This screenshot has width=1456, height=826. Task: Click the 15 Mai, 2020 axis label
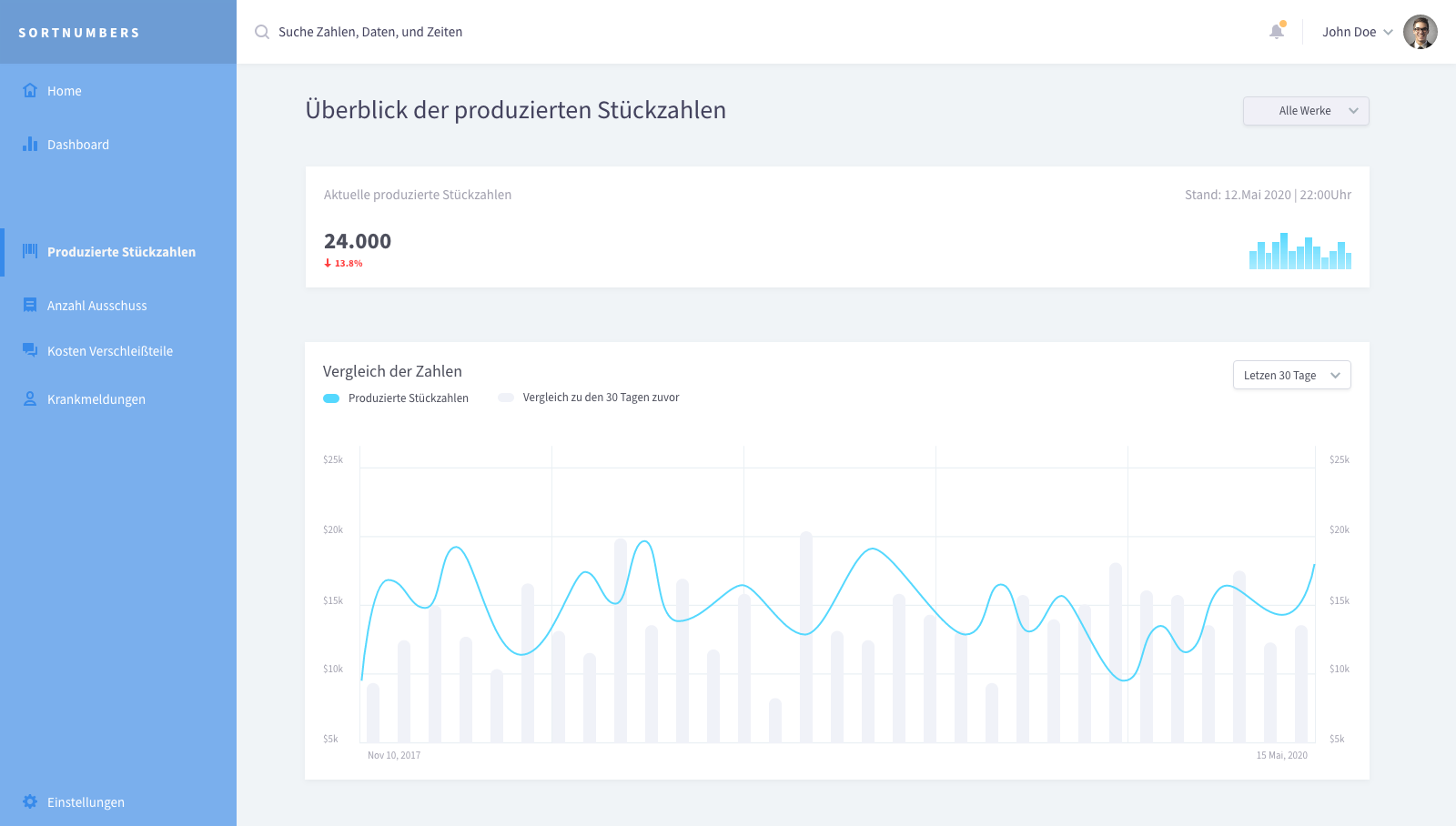1282,755
